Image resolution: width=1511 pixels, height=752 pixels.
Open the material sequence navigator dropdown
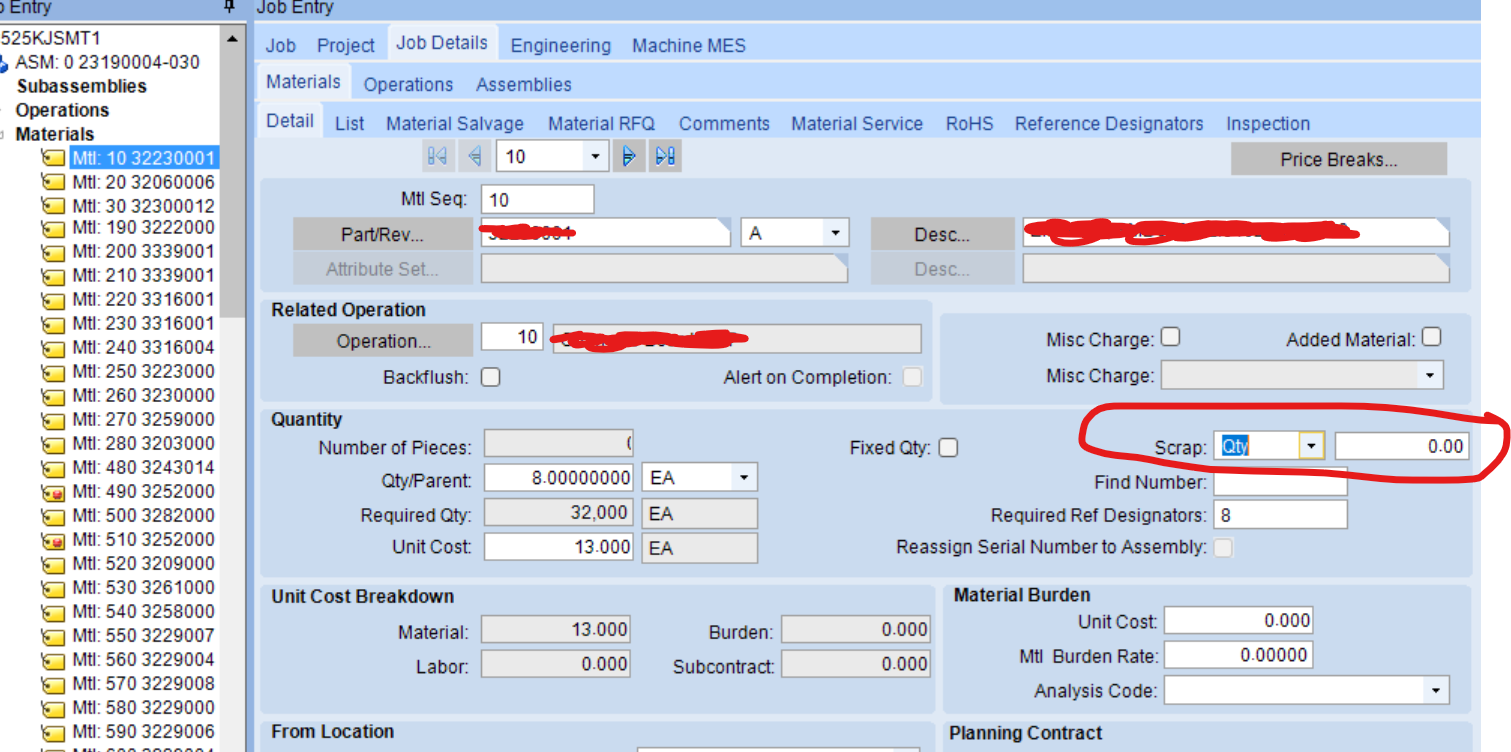[x=596, y=156]
